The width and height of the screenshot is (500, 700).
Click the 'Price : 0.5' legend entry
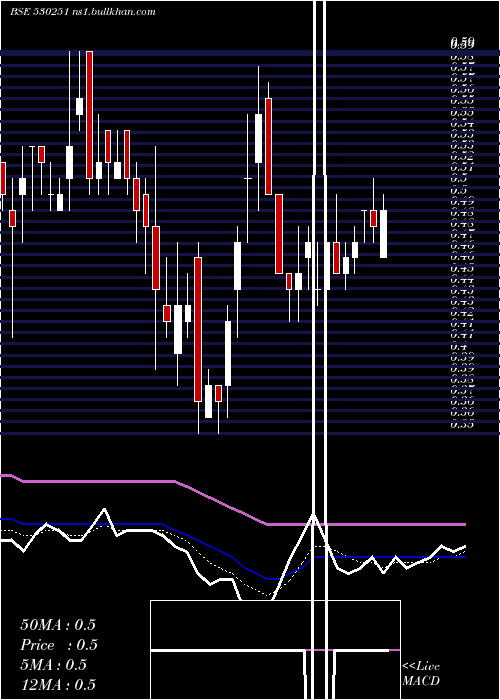click(x=59, y=645)
